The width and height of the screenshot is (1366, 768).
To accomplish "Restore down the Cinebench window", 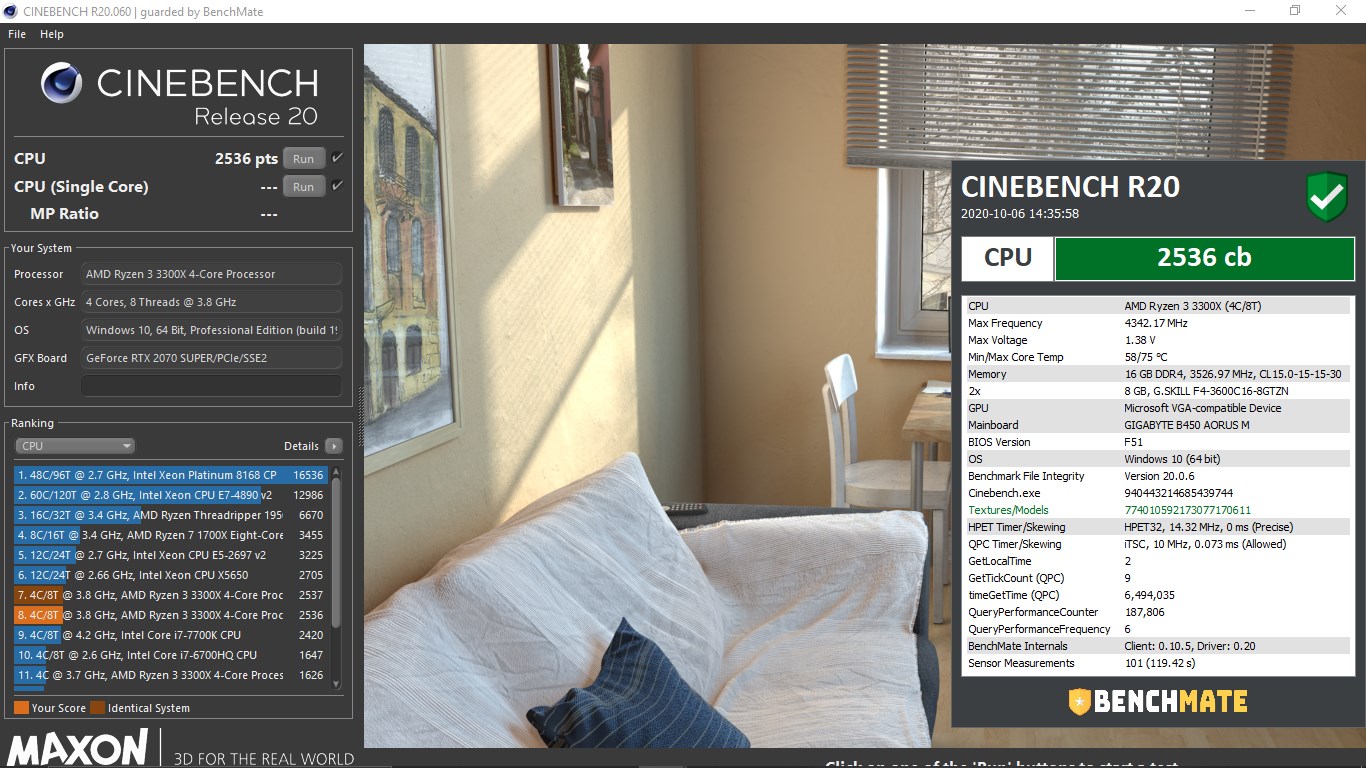I will (1295, 11).
